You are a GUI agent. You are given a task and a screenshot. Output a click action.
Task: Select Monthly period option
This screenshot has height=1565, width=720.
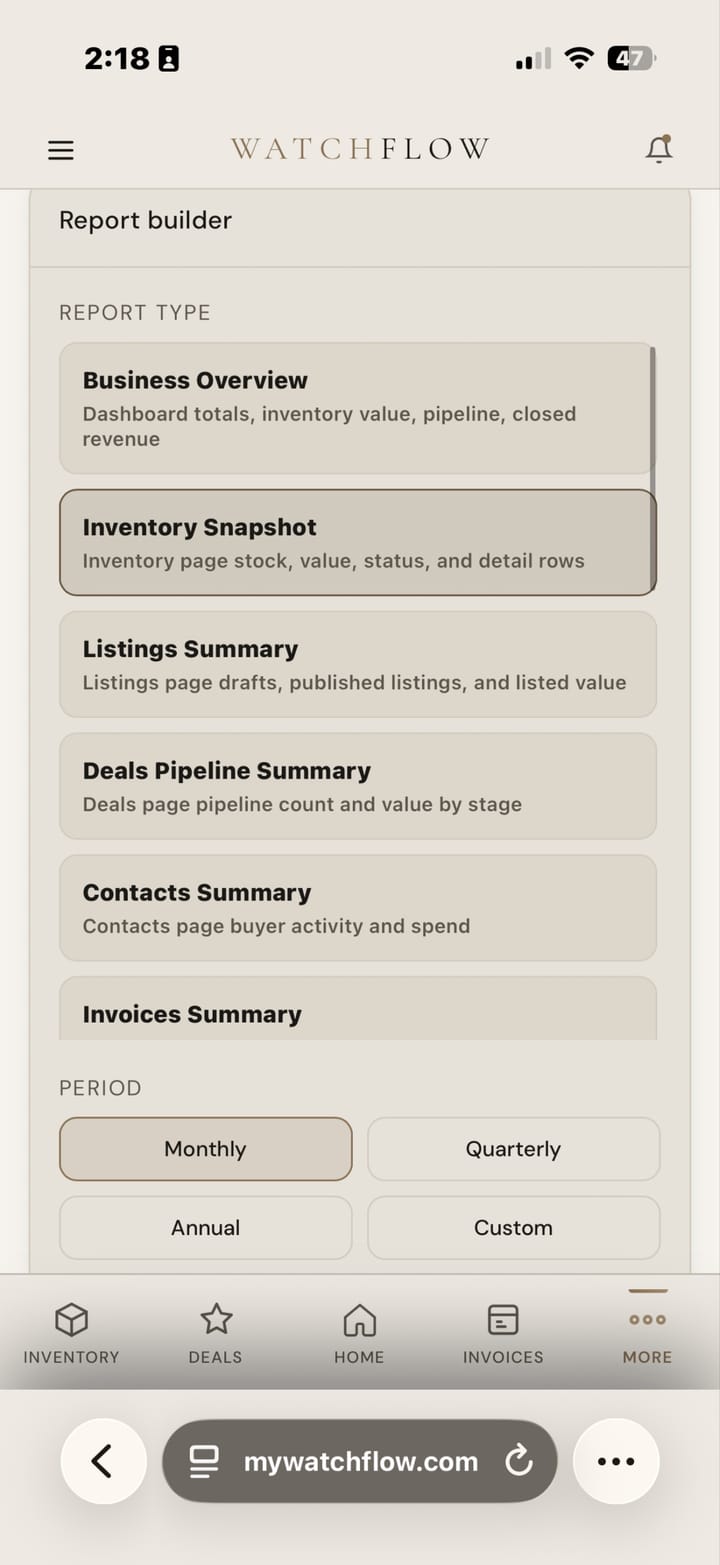(x=206, y=1149)
